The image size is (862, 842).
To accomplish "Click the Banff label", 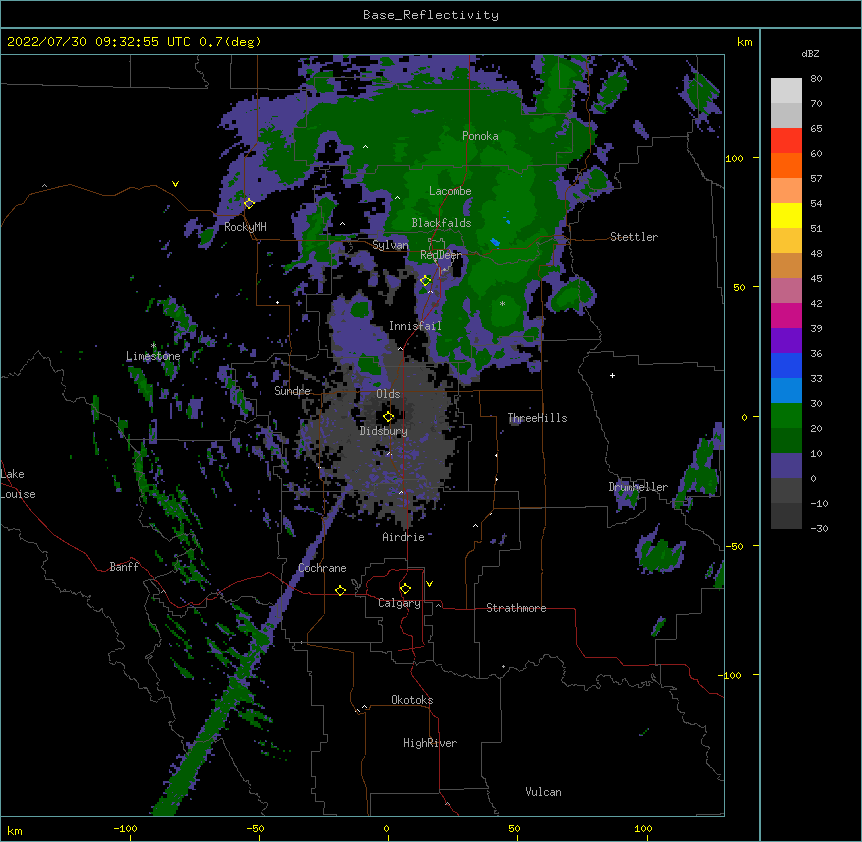I will click(124, 567).
